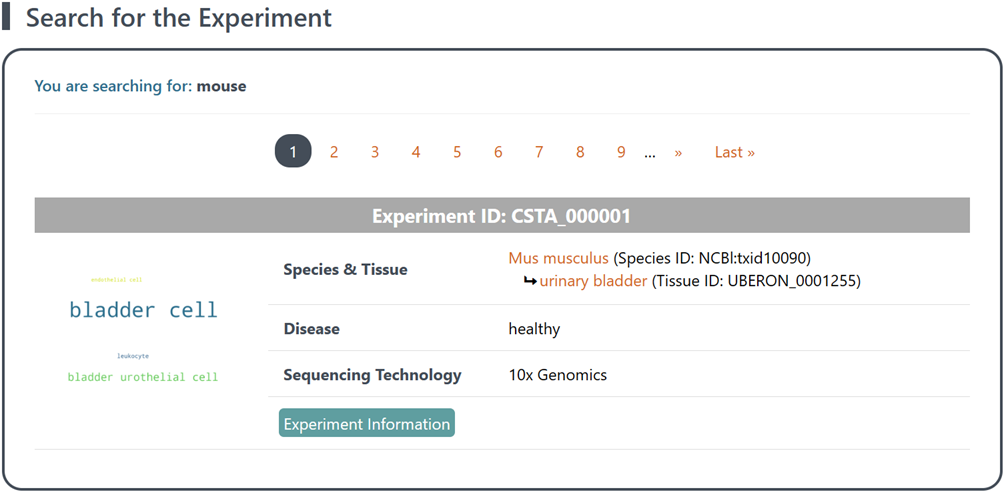Open the Mus musculus species link
The height and width of the screenshot is (492, 1004).
(558, 258)
